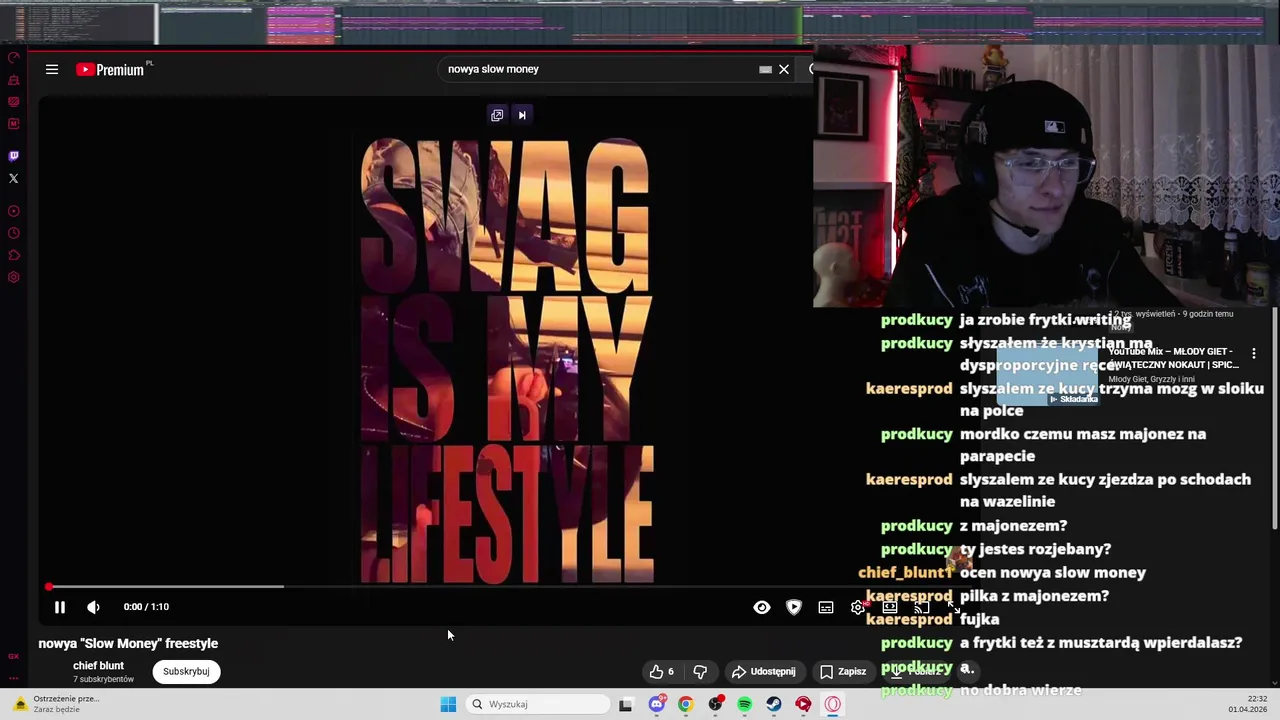Open browsing history clock icon in sidebar
The width and height of the screenshot is (1280, 720).
pos(14,233)
